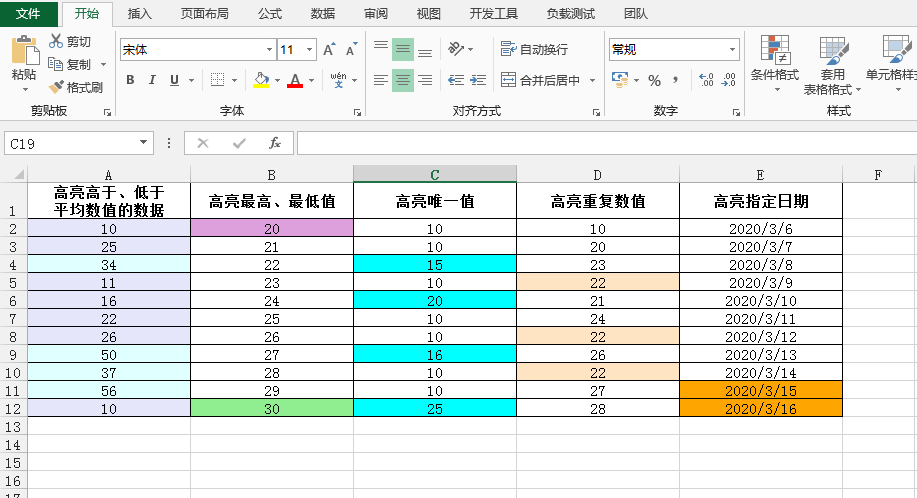Click formula bar confirm checkmark
Image resolution: width=917 pixels, height=498 pixels.
[x=239, y=143]
